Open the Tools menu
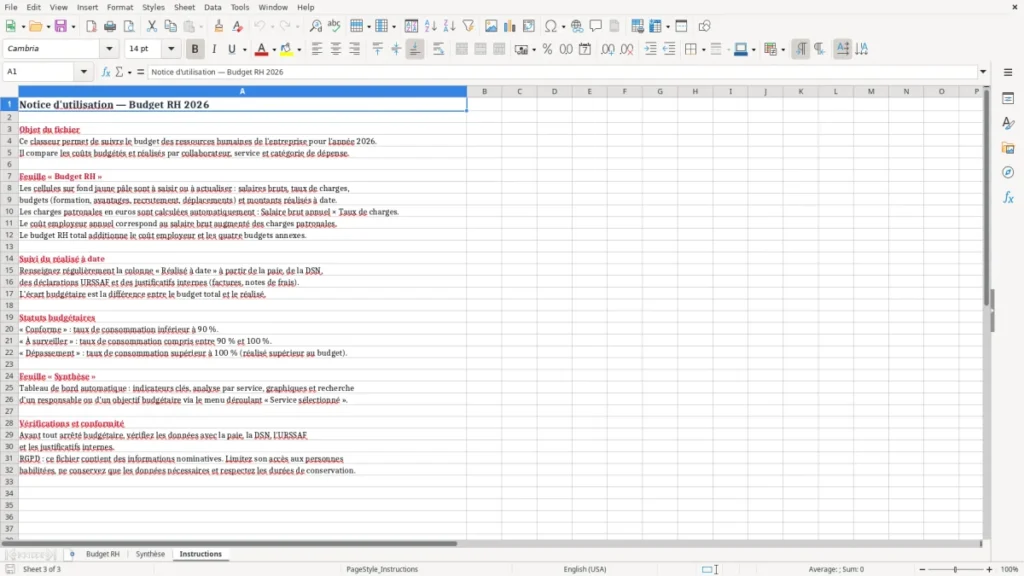The height and width of the screenshot is (576, 1024). [240, 7]
